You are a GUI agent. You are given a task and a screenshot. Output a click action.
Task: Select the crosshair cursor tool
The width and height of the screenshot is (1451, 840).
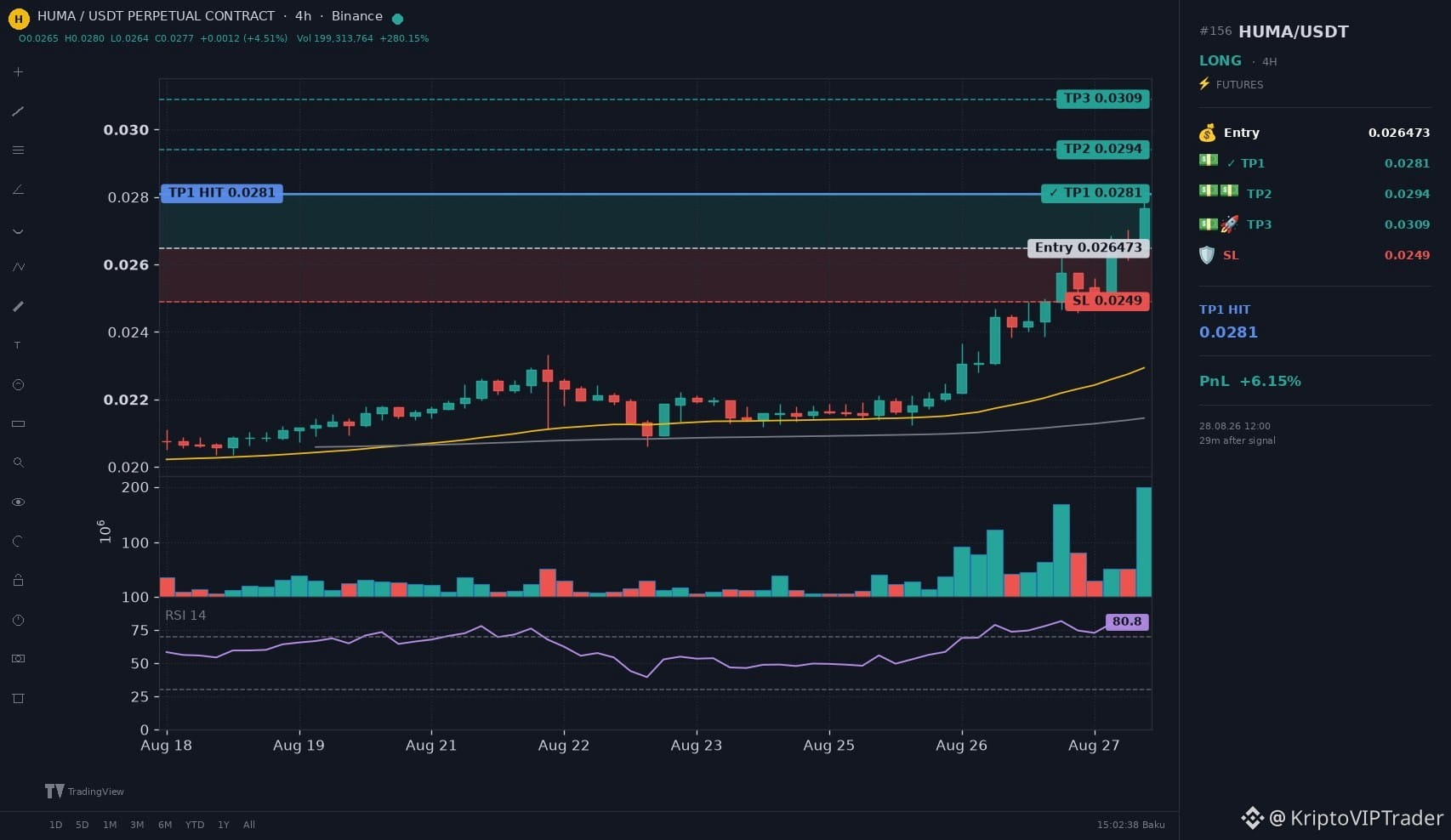[x=18, y=72]
